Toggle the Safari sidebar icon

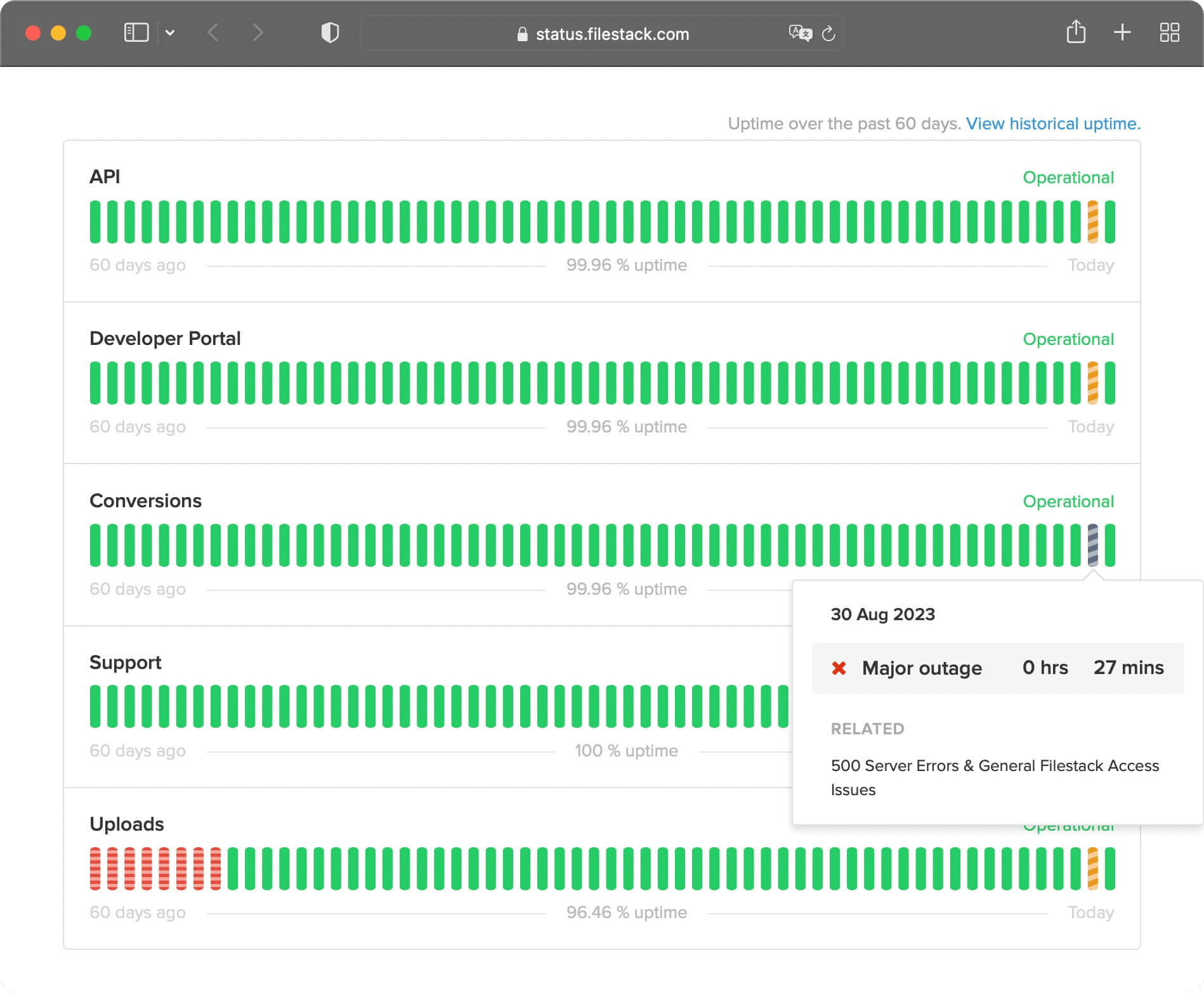point(136,32)
